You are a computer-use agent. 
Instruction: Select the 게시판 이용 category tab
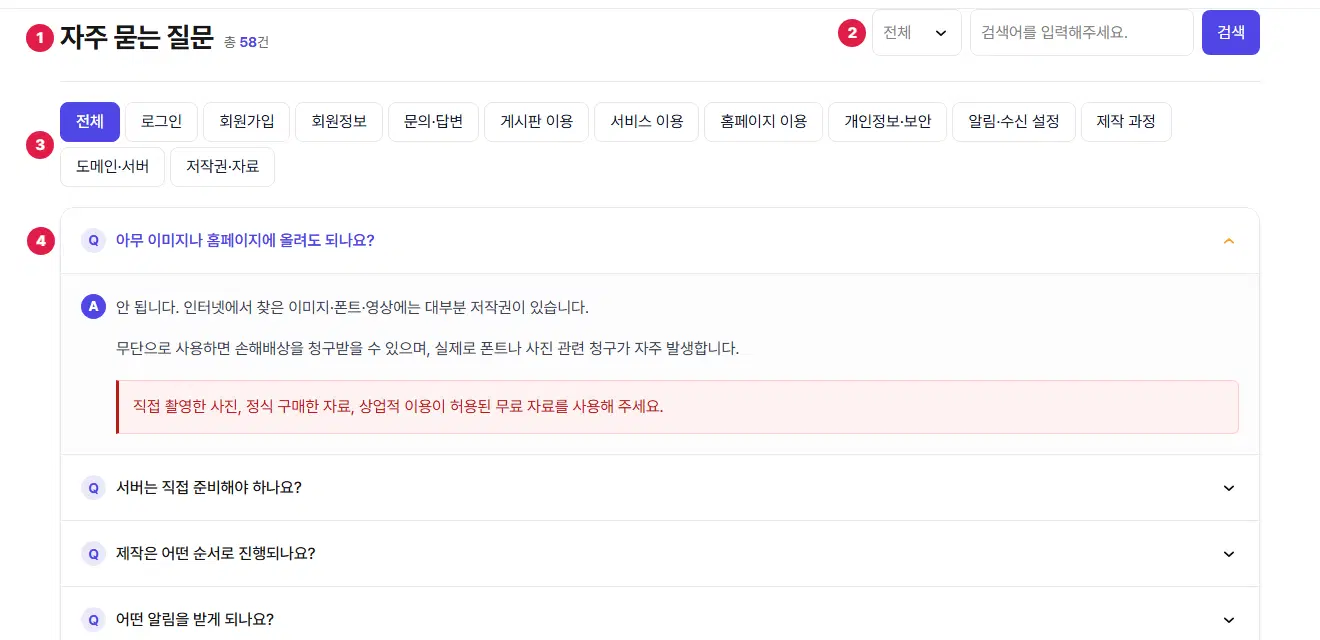pyautogui.click(x=537, y=122)
